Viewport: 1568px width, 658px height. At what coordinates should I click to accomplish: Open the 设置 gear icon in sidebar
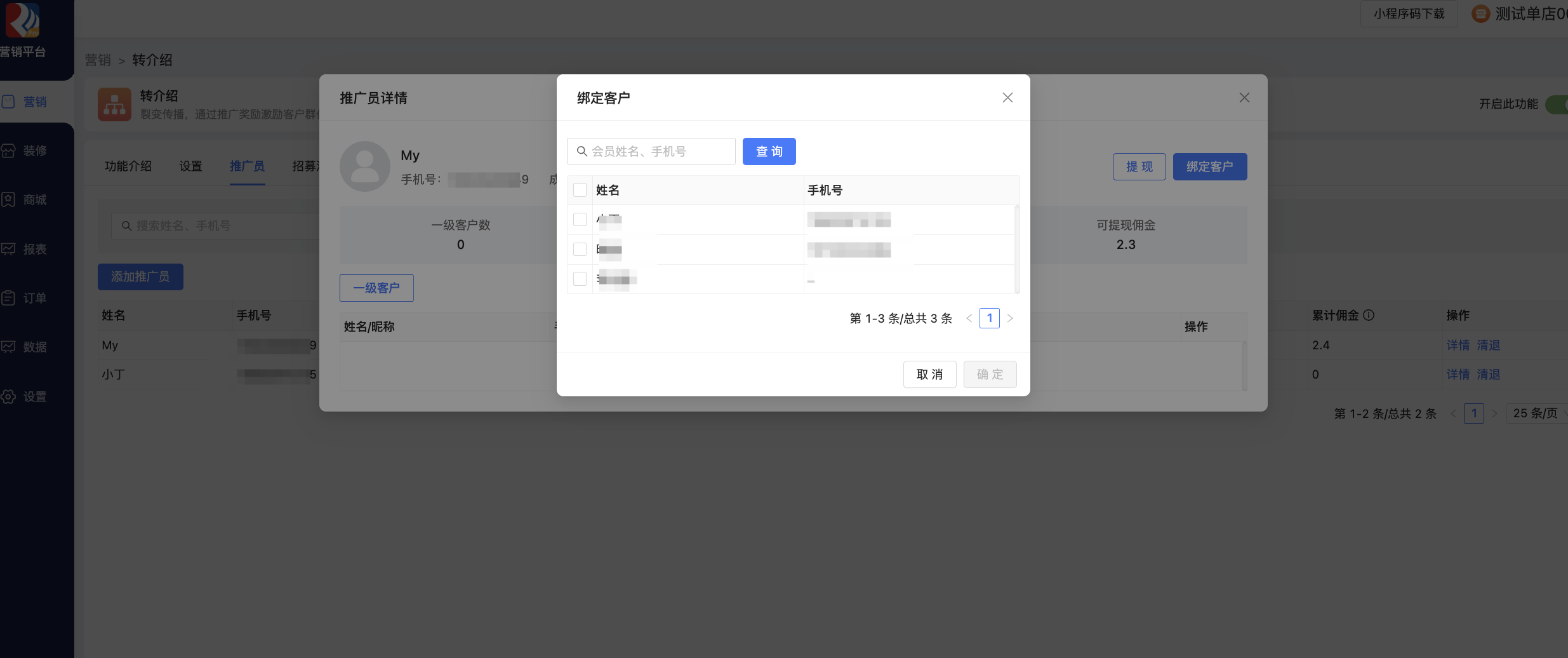8,397
